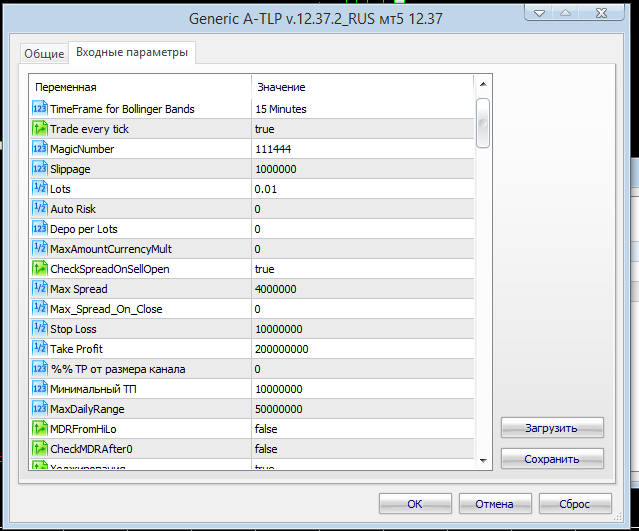This screenshot has height=531, width=639.
Task: Select the Stop Loss variable name
Action: pyautogui.click(x=73, y=329)
